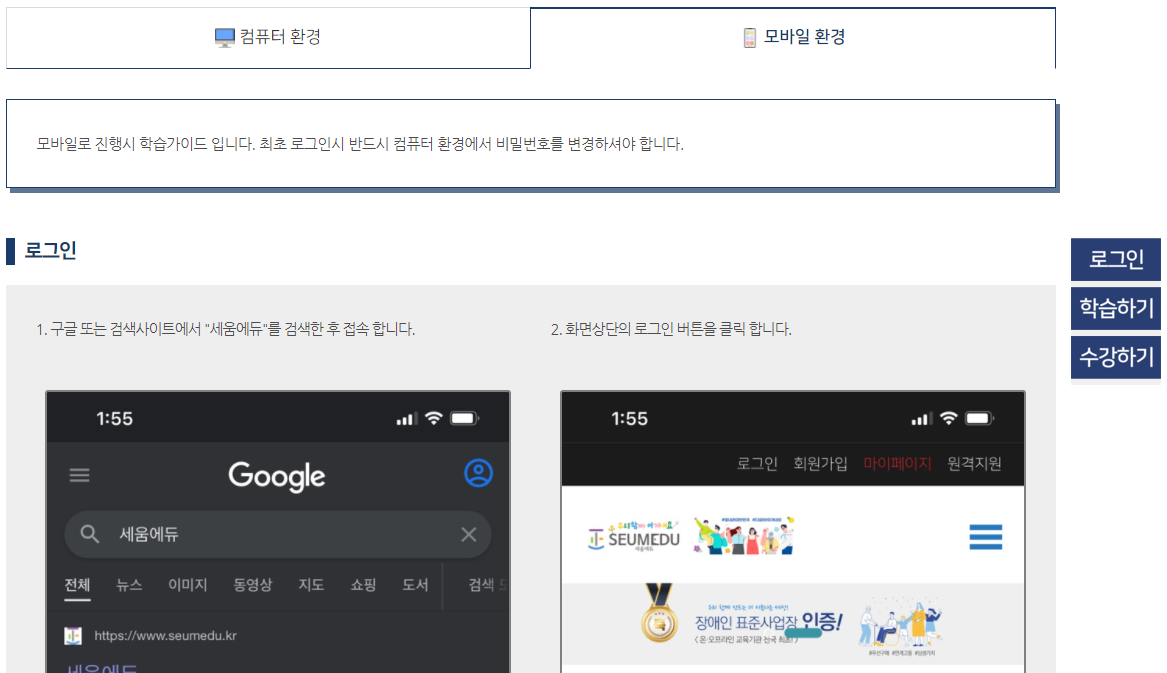Click the magnifier icon in search bar
This screenshot has height=673, width=1167.
tap(90, 534)
